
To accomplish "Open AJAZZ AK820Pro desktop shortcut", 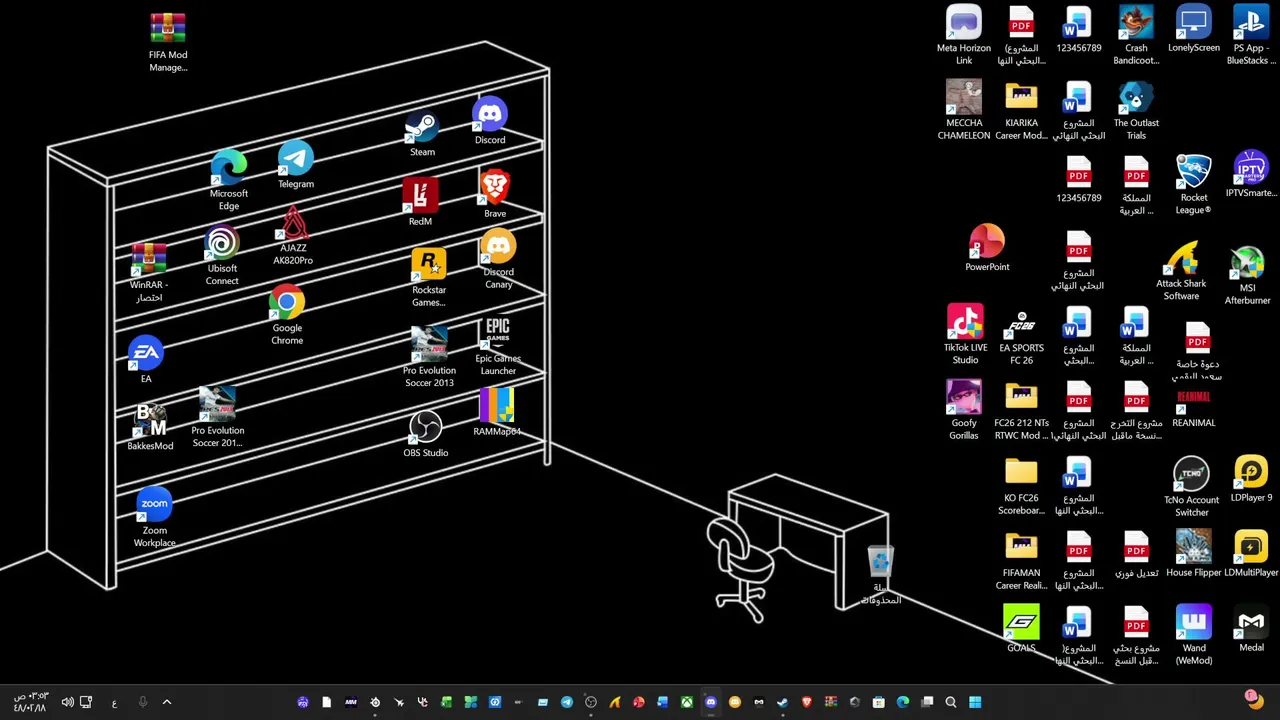I will [293, 236].
